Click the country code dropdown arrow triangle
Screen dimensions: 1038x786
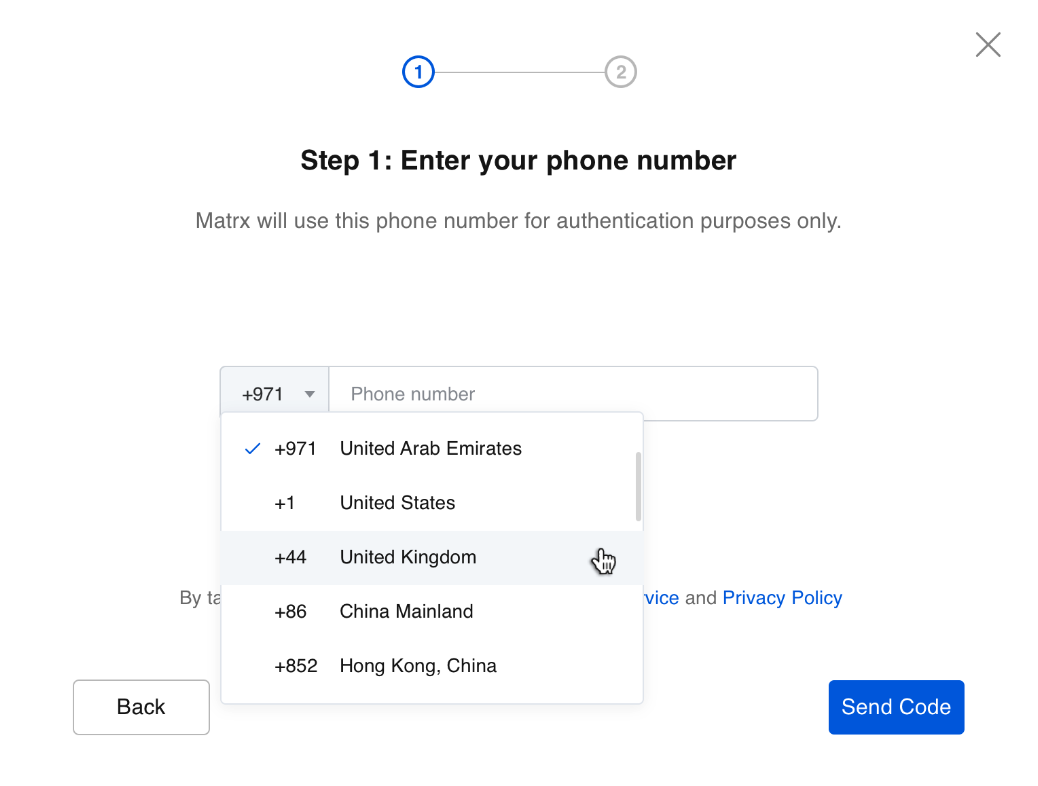pyautogui.click(x=310, y=394)
